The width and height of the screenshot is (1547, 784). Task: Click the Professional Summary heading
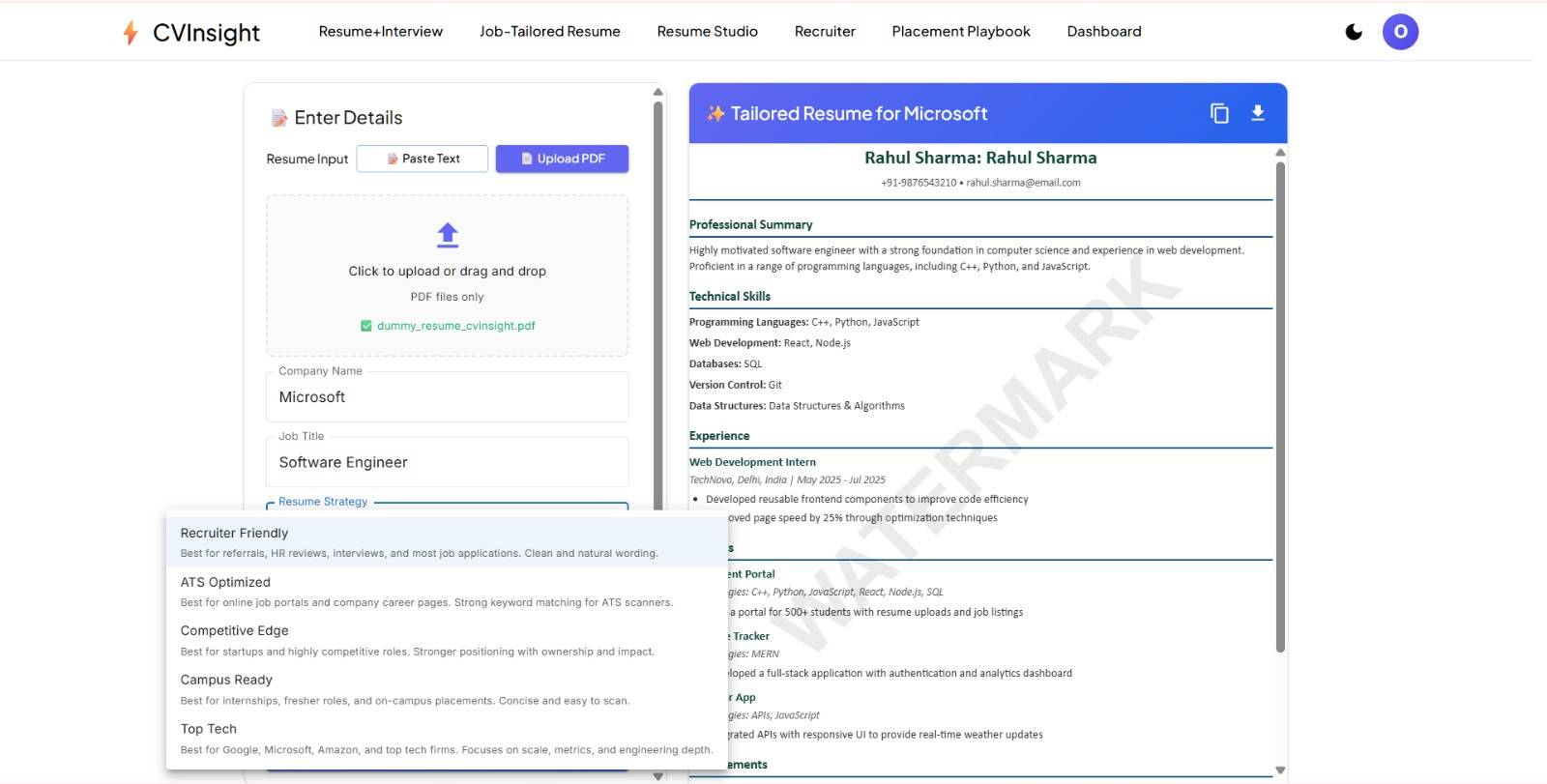tap(750, 224)
